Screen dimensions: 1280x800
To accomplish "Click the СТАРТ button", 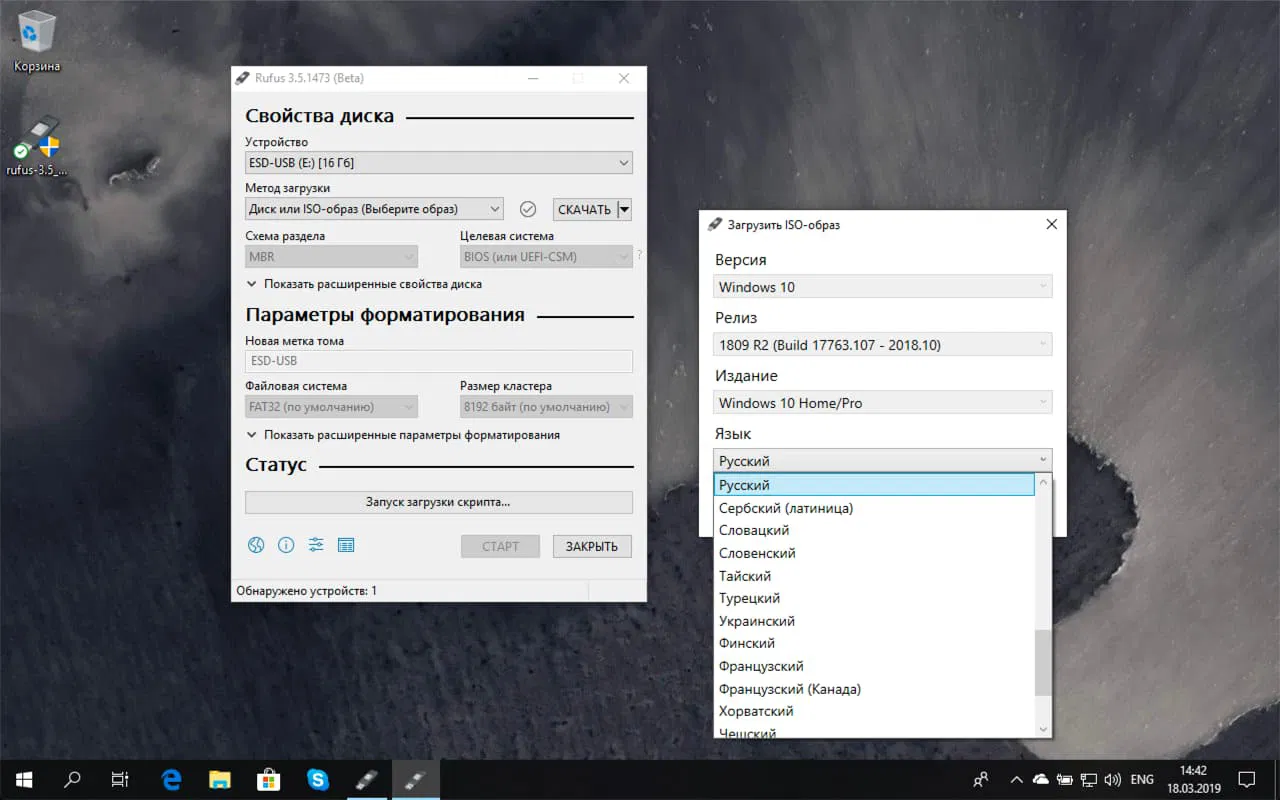I will 500,546.
